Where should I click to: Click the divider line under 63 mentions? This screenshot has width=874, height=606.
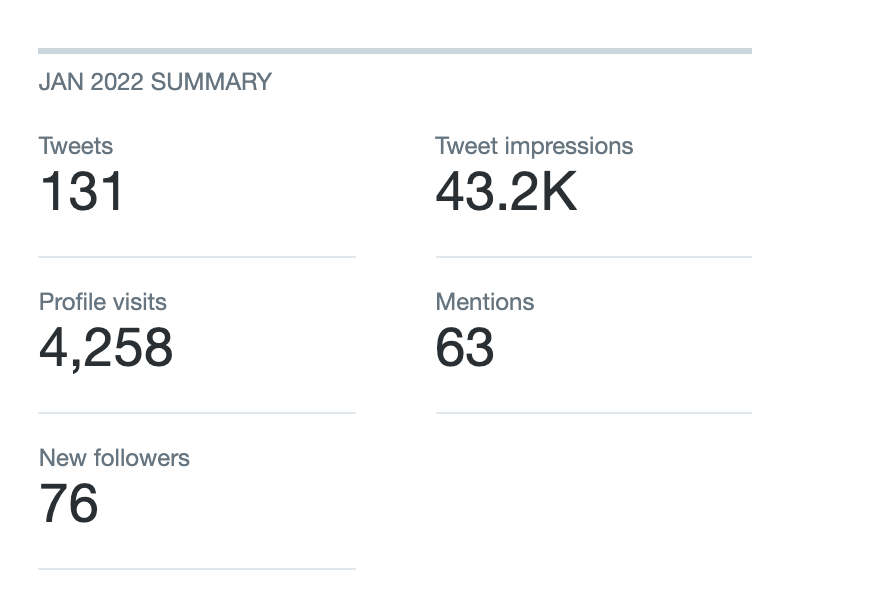click(593, 413)
